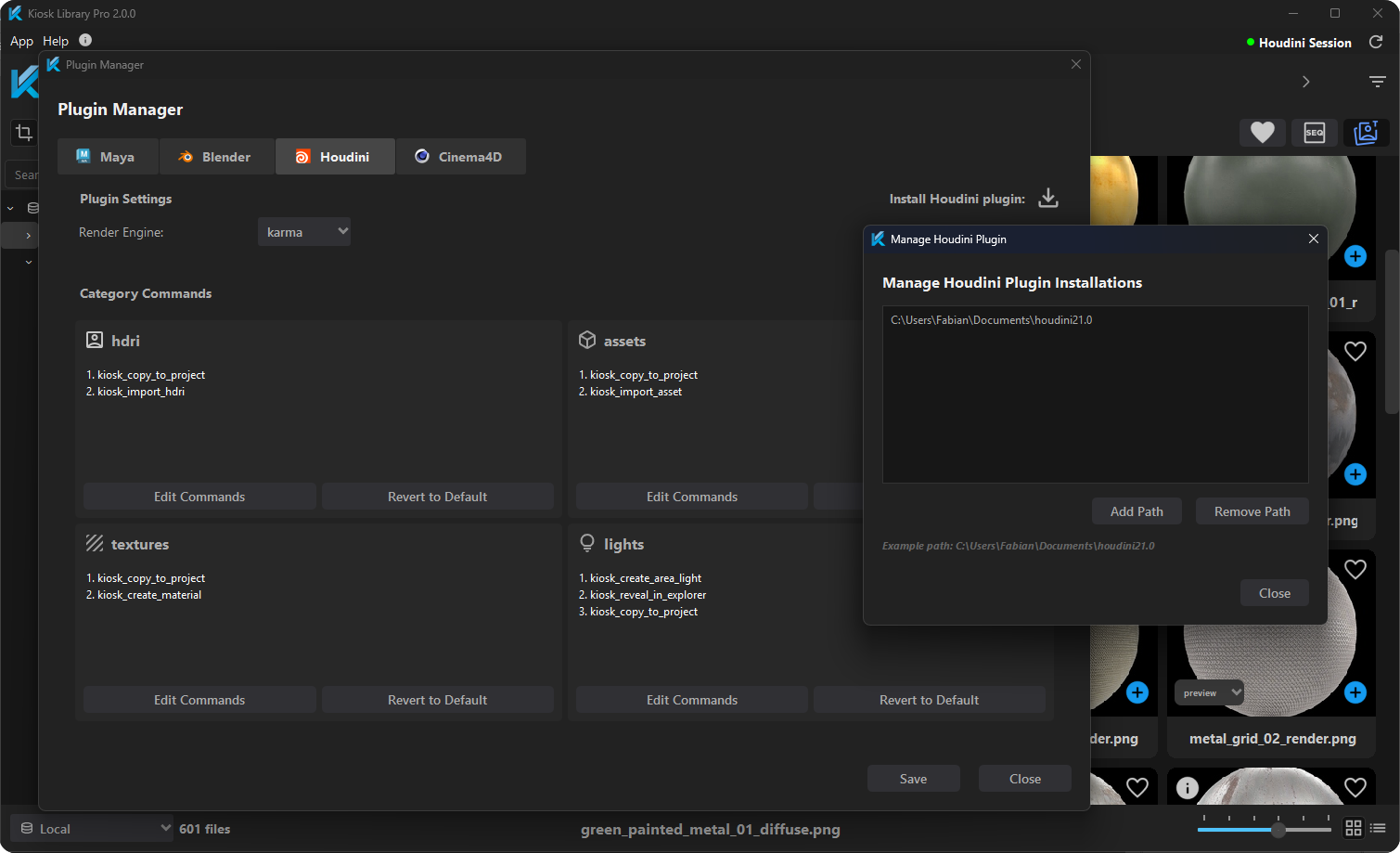Open the preview dropdown on metal_grid_02 thumbnail
The height and width of the screenshot is (853, 1400).
tap(1208, 692)
